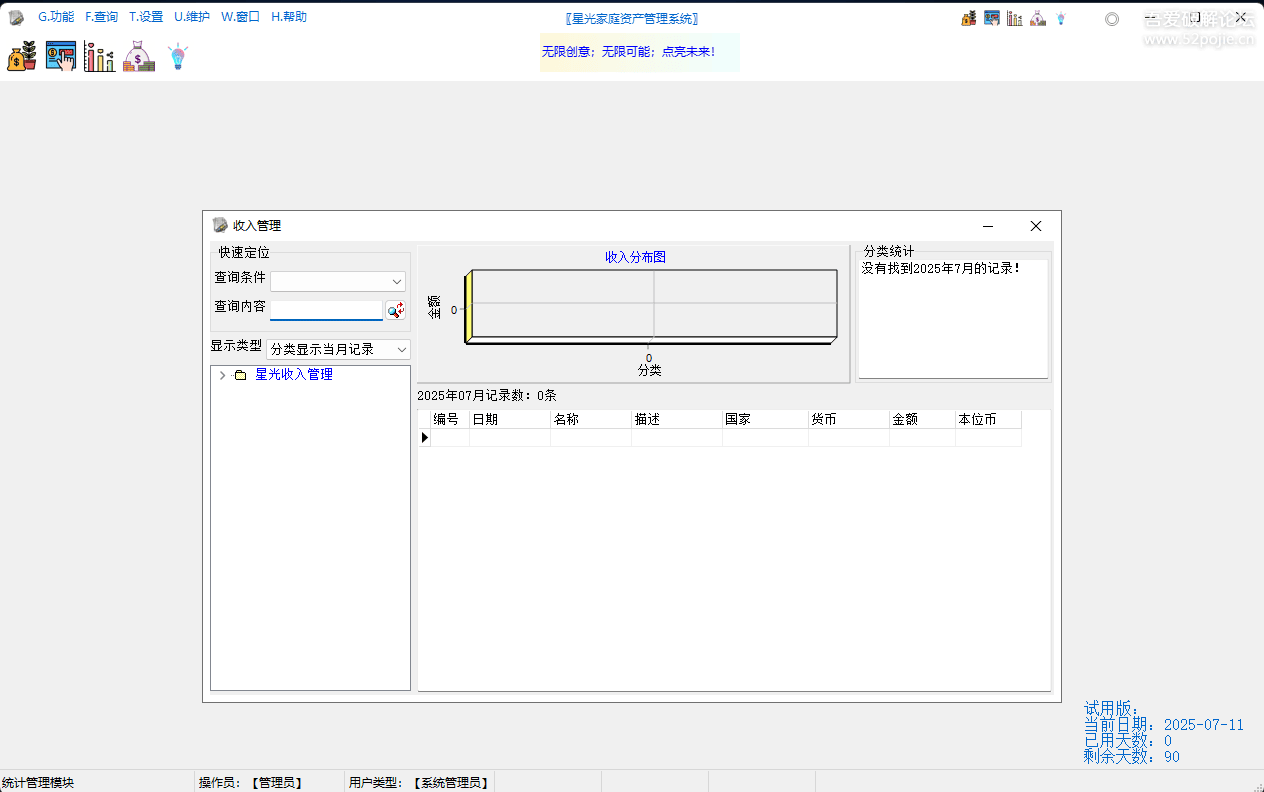1264x792 pixels.
Task: Click the 国家 column header
Action: (765, 419)
